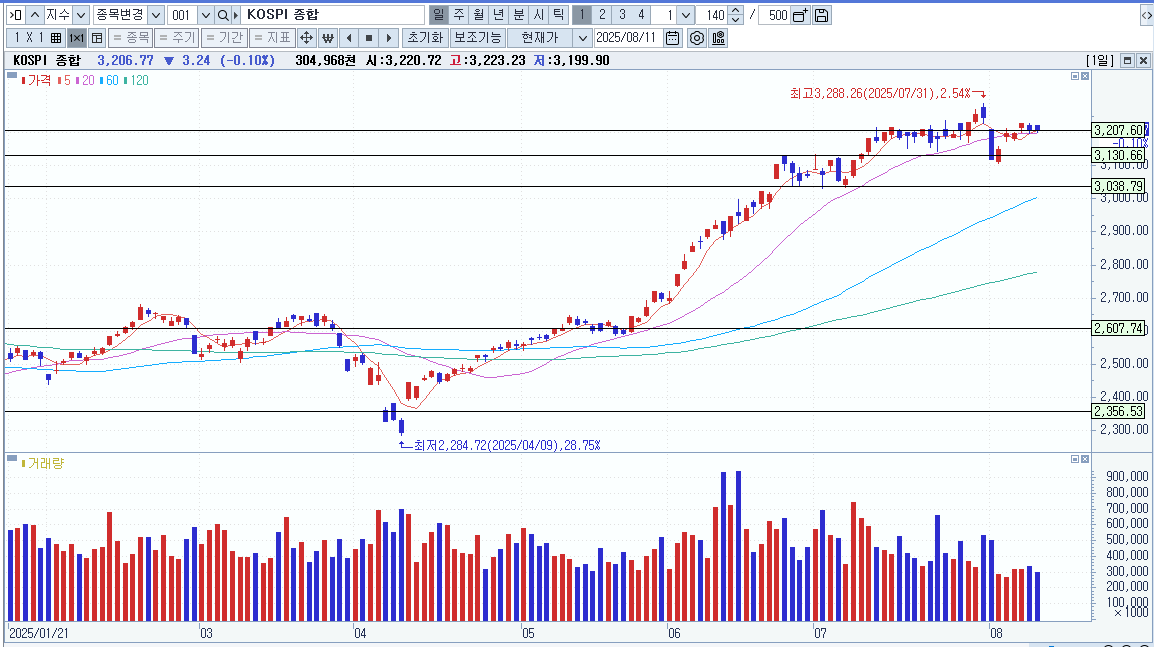
Task: Choose interval preset 2
Action: pyautogui.click(x=602, y=15)
